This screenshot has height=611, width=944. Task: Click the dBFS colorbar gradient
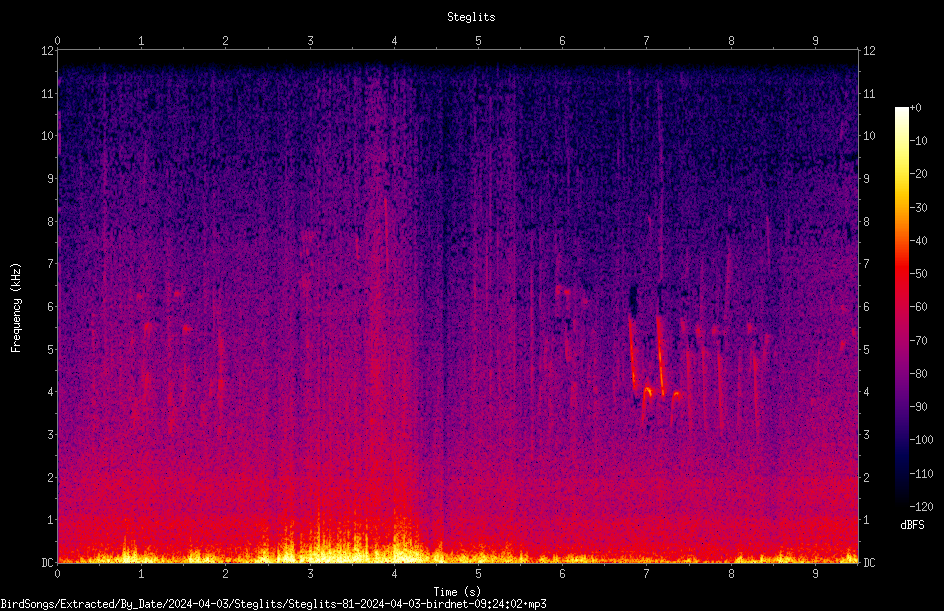pos(901,306)
